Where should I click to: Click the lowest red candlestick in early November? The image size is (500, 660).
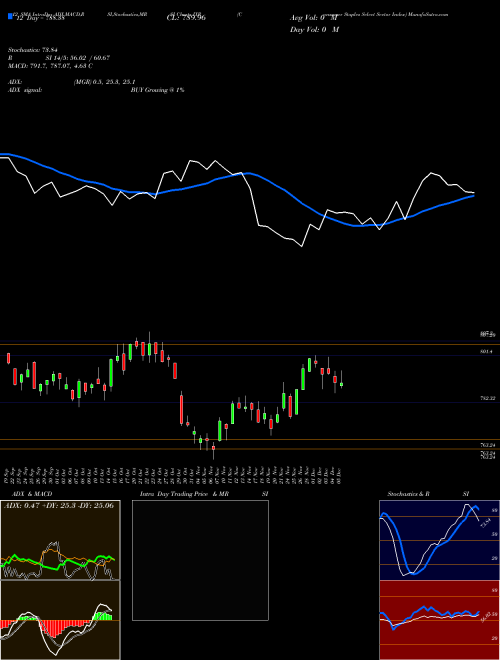213,448
